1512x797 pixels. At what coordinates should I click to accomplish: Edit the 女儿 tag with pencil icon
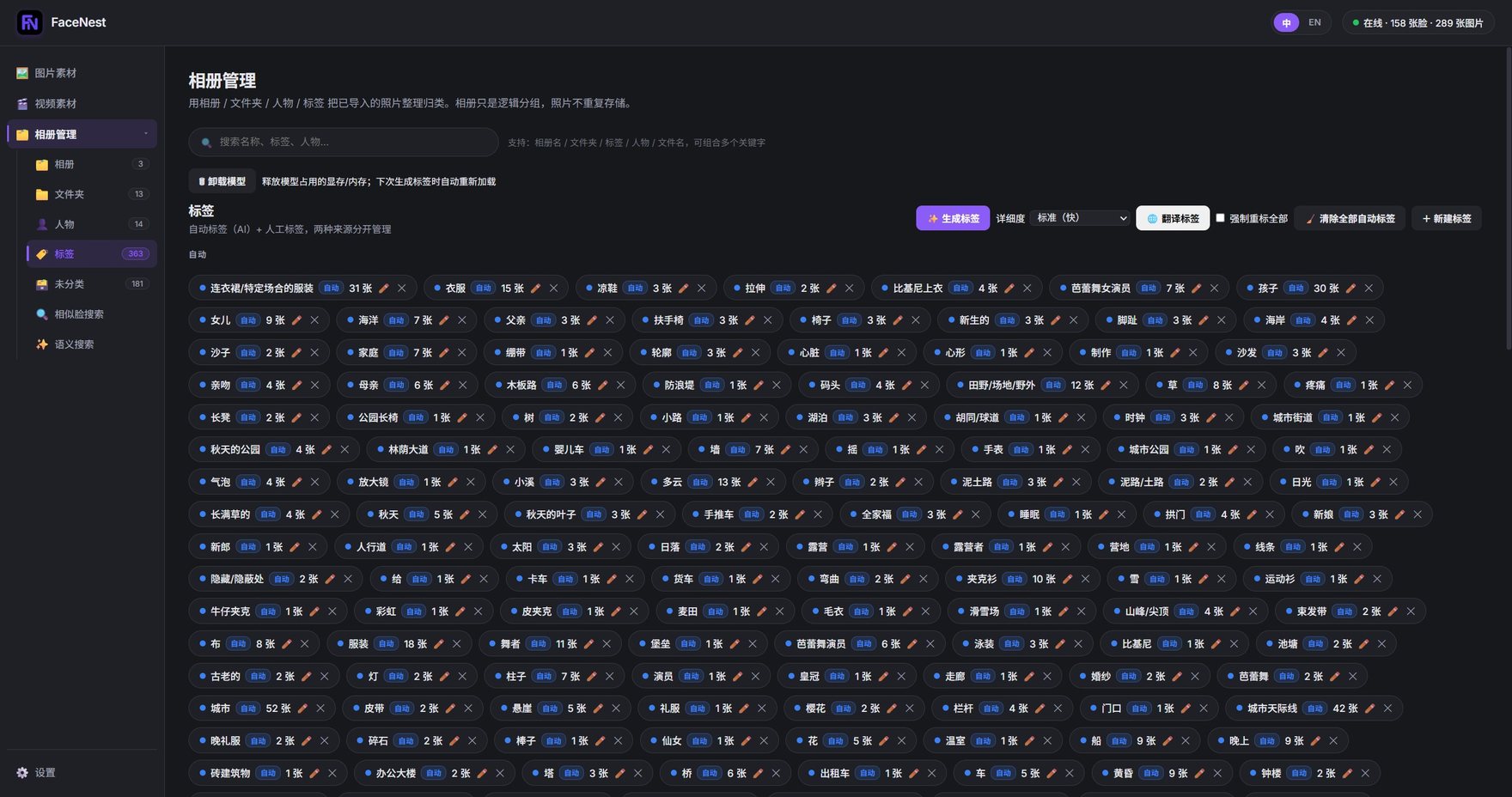(x=296, y=320)
